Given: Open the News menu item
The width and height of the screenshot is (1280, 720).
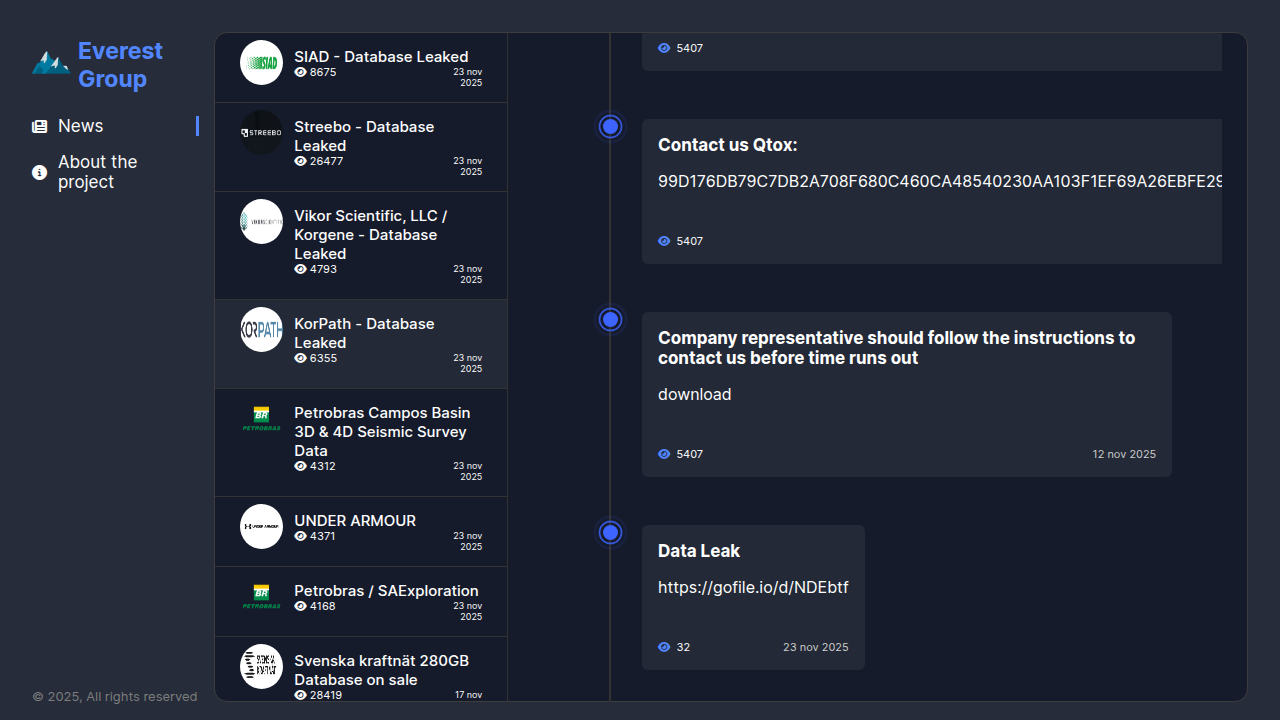Looking at the screenshot, I should (x=81, y=126).
